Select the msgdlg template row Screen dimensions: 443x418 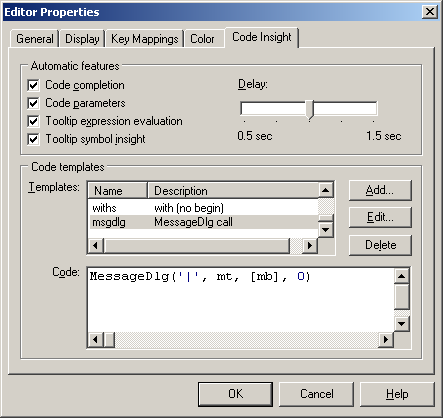click(x=203, y=222)
